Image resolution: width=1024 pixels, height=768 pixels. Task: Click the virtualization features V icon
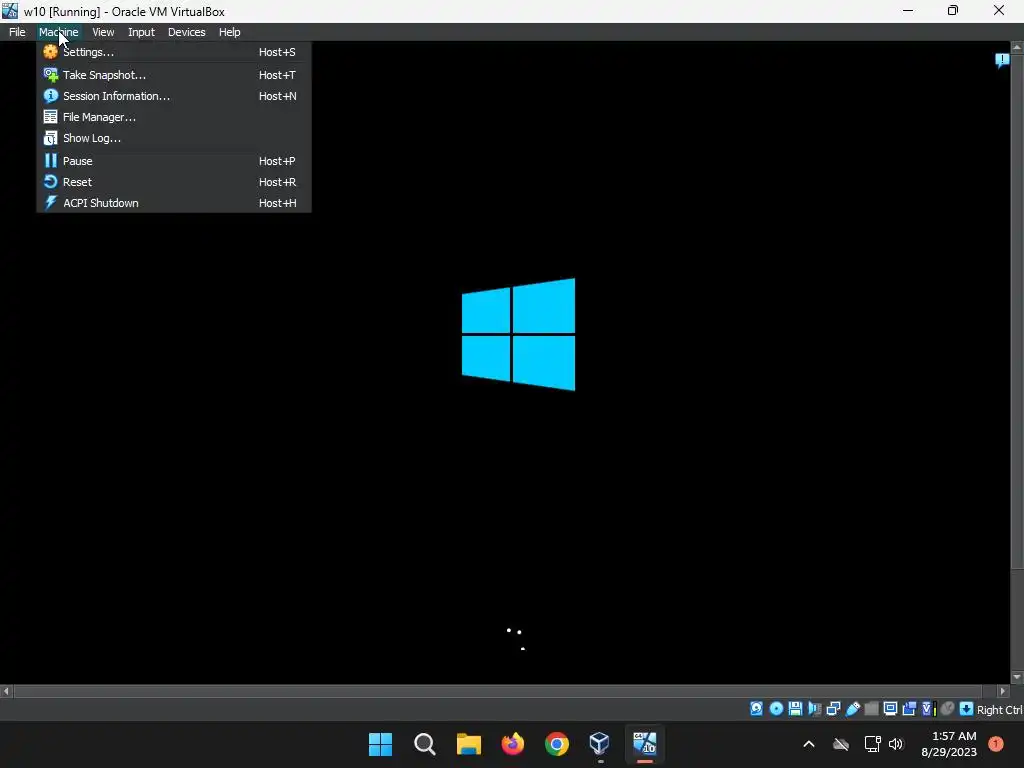pos(929,709)
